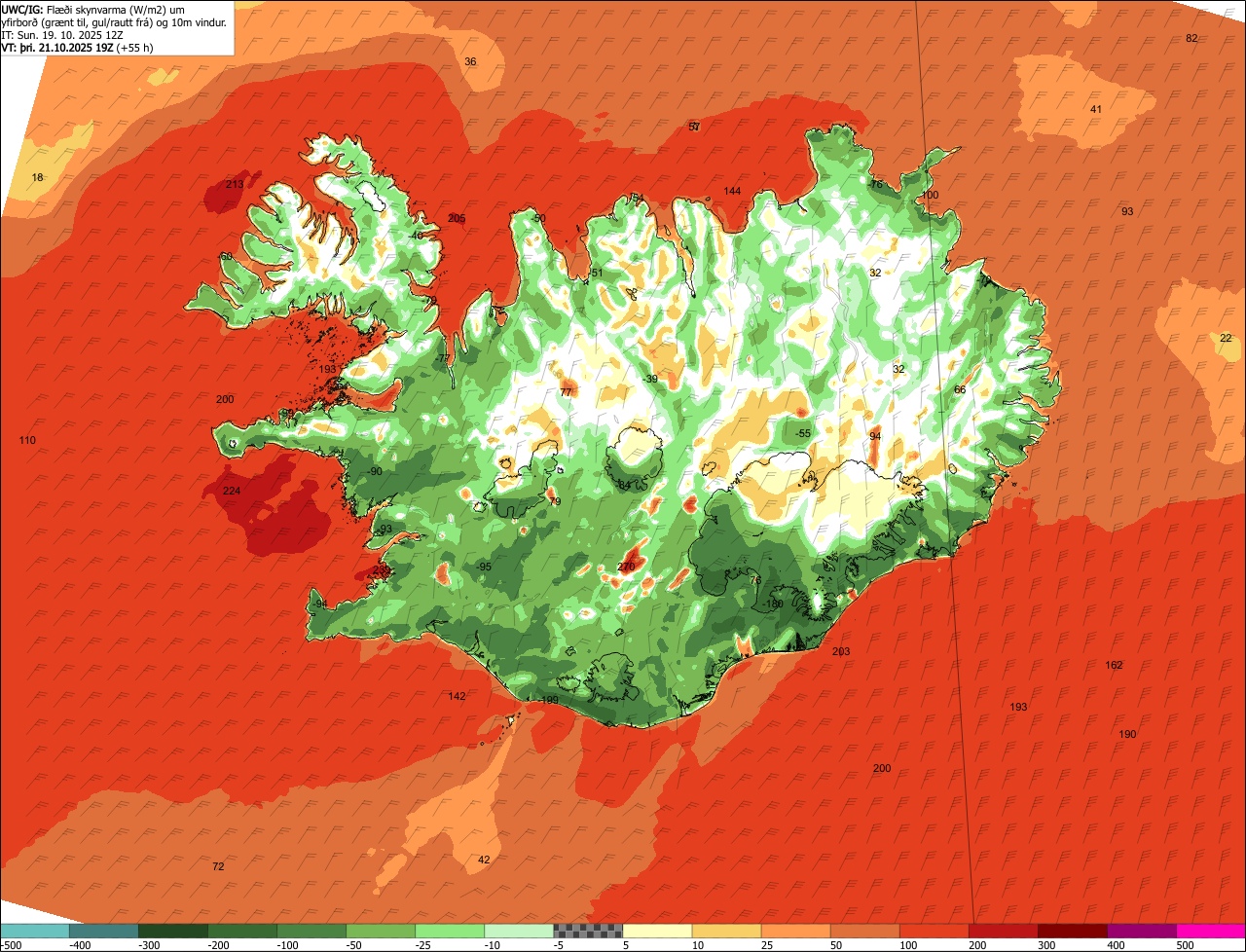The height and width of the screenshot is (952, 1246).
Task: Click the map value 41 offshore
Action: 1095,109
